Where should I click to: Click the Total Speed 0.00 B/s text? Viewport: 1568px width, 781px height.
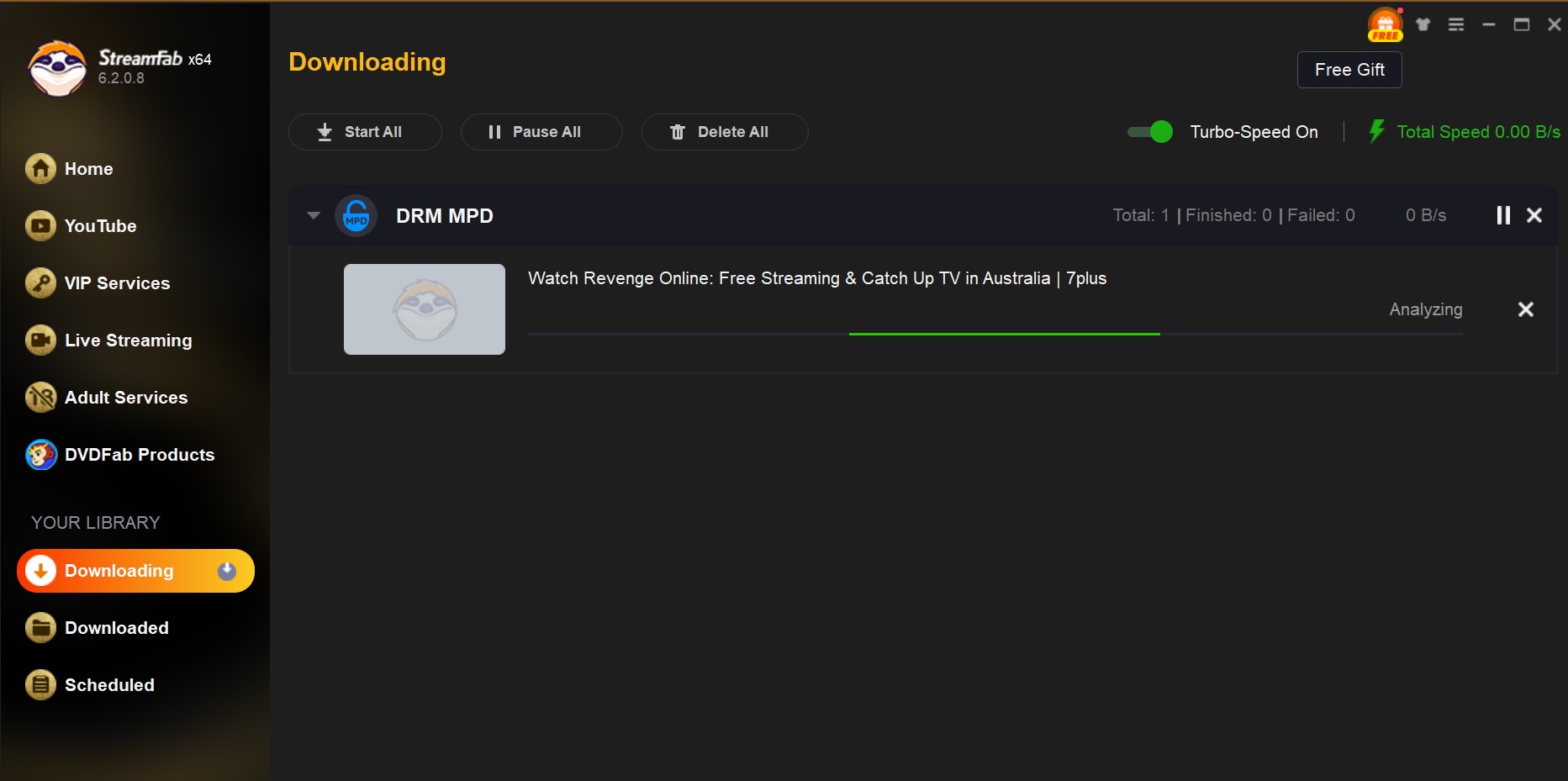1479,132
